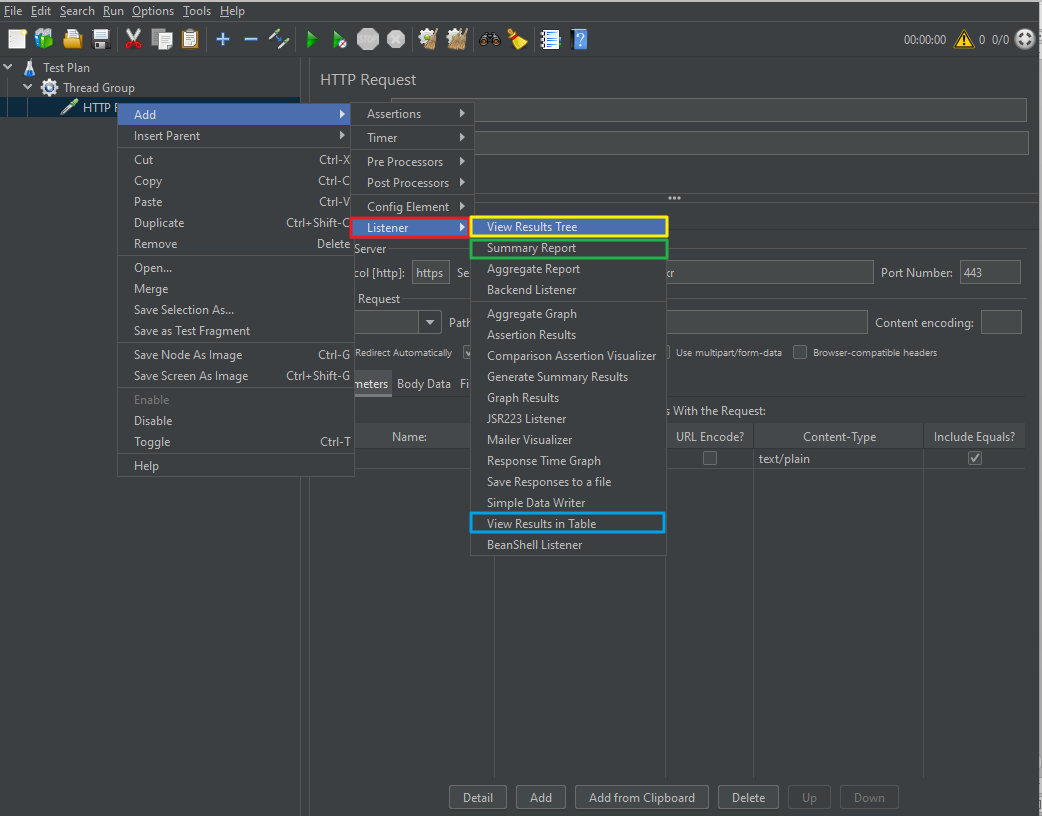This screenshot has height=816, width=1042.
Task: Start the test with green play icon
Action: (x=312, y=39)
